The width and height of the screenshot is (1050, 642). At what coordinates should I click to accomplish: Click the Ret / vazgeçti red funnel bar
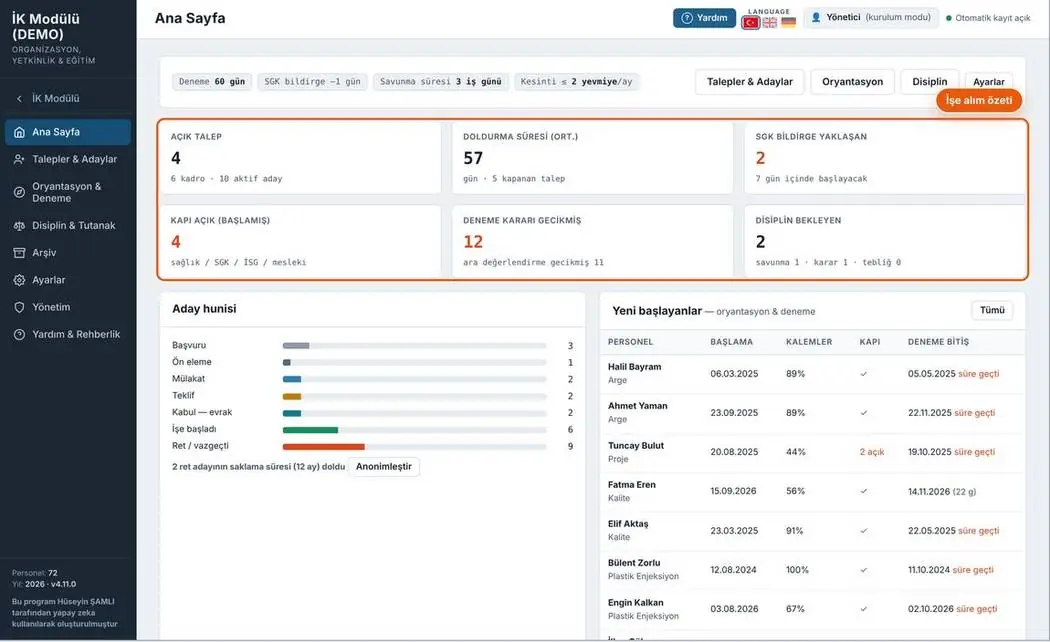[323, 447]
